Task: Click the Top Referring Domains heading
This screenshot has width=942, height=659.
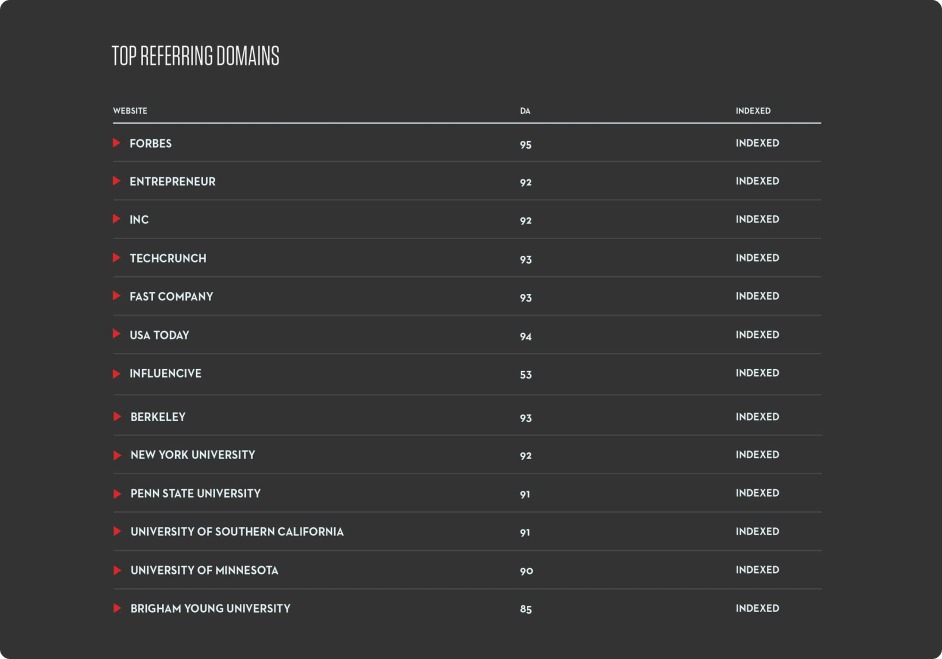Action: click(x=196, y=56)
